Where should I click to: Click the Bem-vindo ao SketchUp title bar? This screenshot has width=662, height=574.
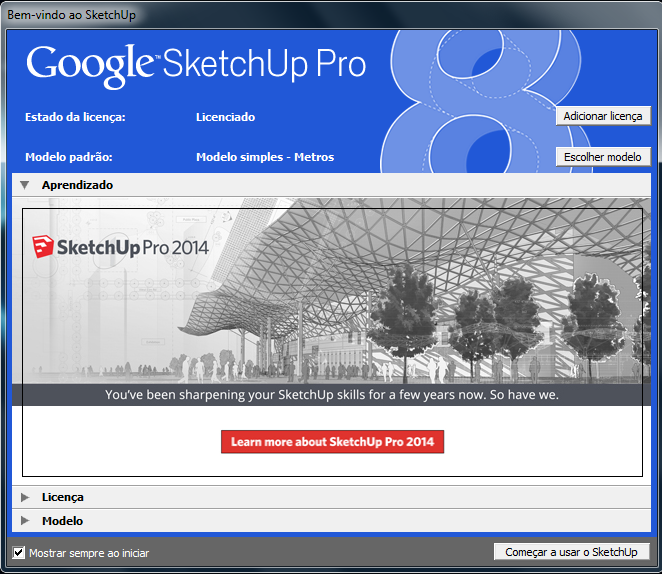(x=331, y=15)
